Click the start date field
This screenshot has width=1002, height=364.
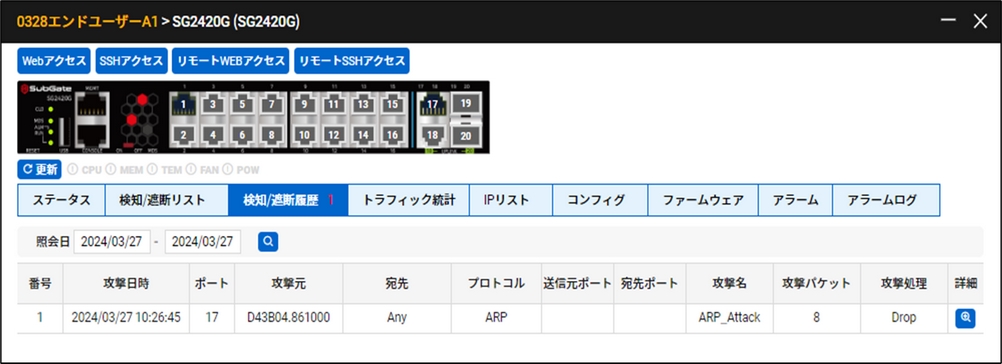pos(112,242)
